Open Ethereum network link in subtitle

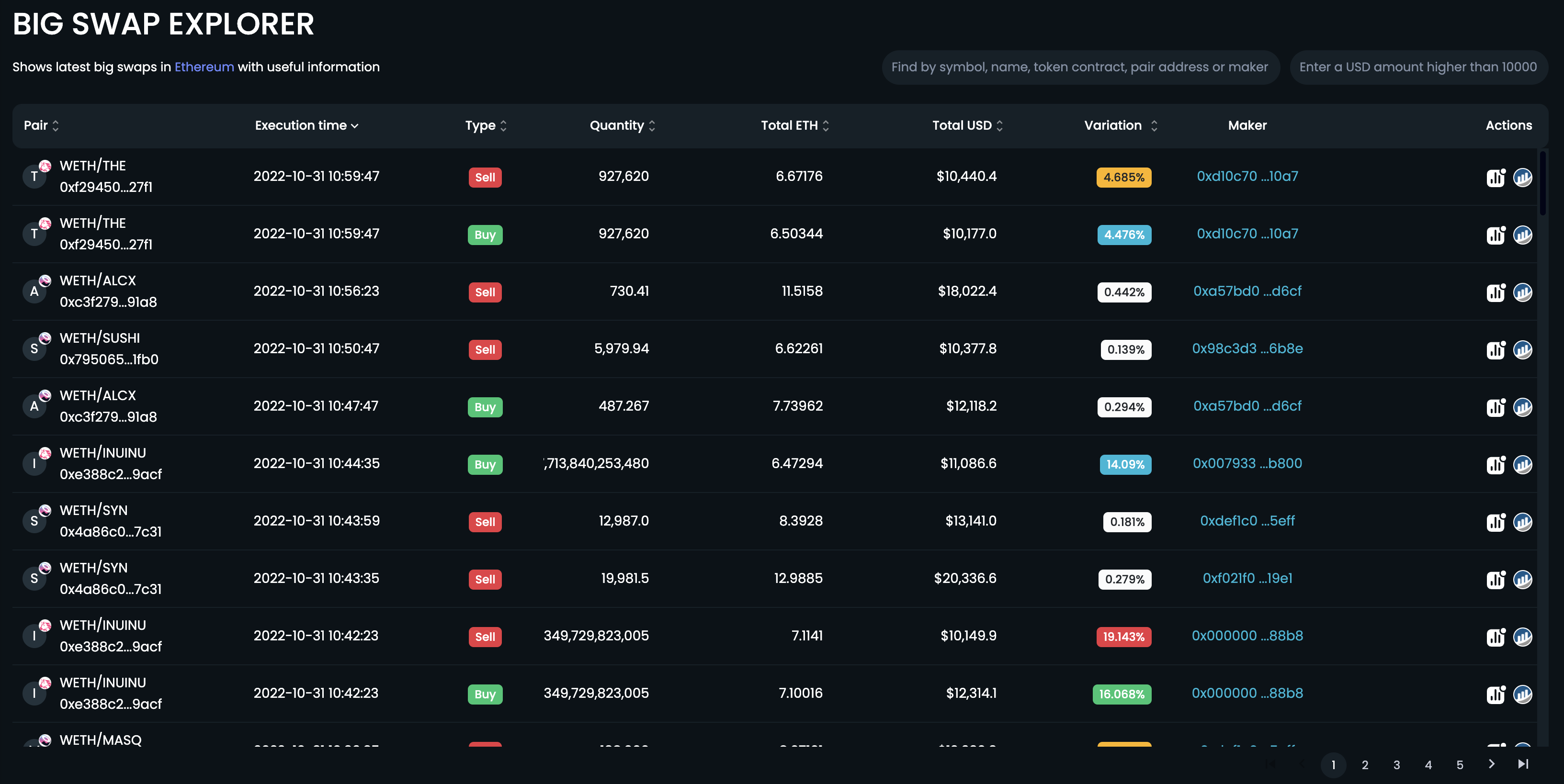pyautogui.click(x=204, y=67)
